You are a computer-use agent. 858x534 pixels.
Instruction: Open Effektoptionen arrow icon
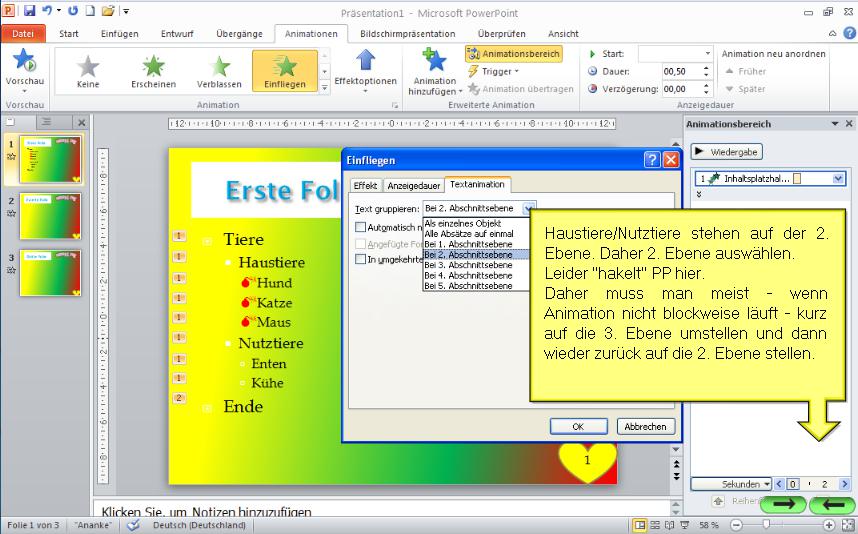[365, 63]
